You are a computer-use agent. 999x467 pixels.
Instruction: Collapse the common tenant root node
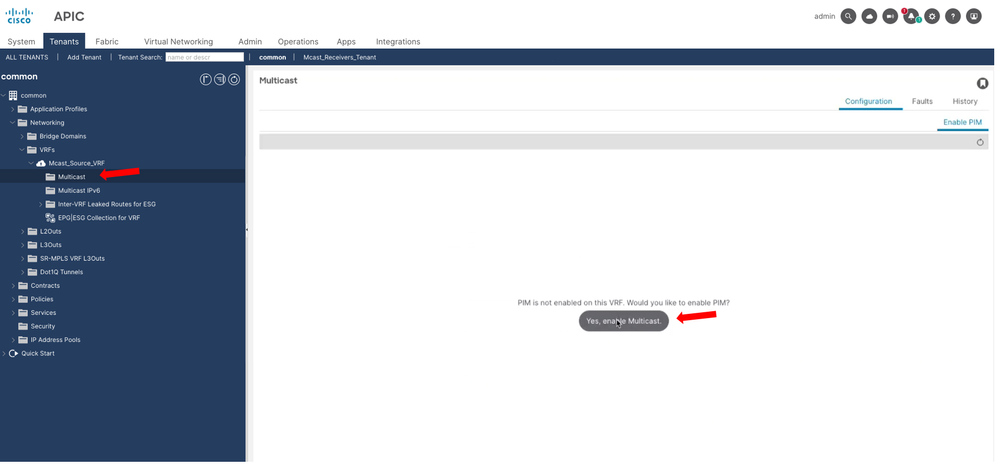pos(4,95)
